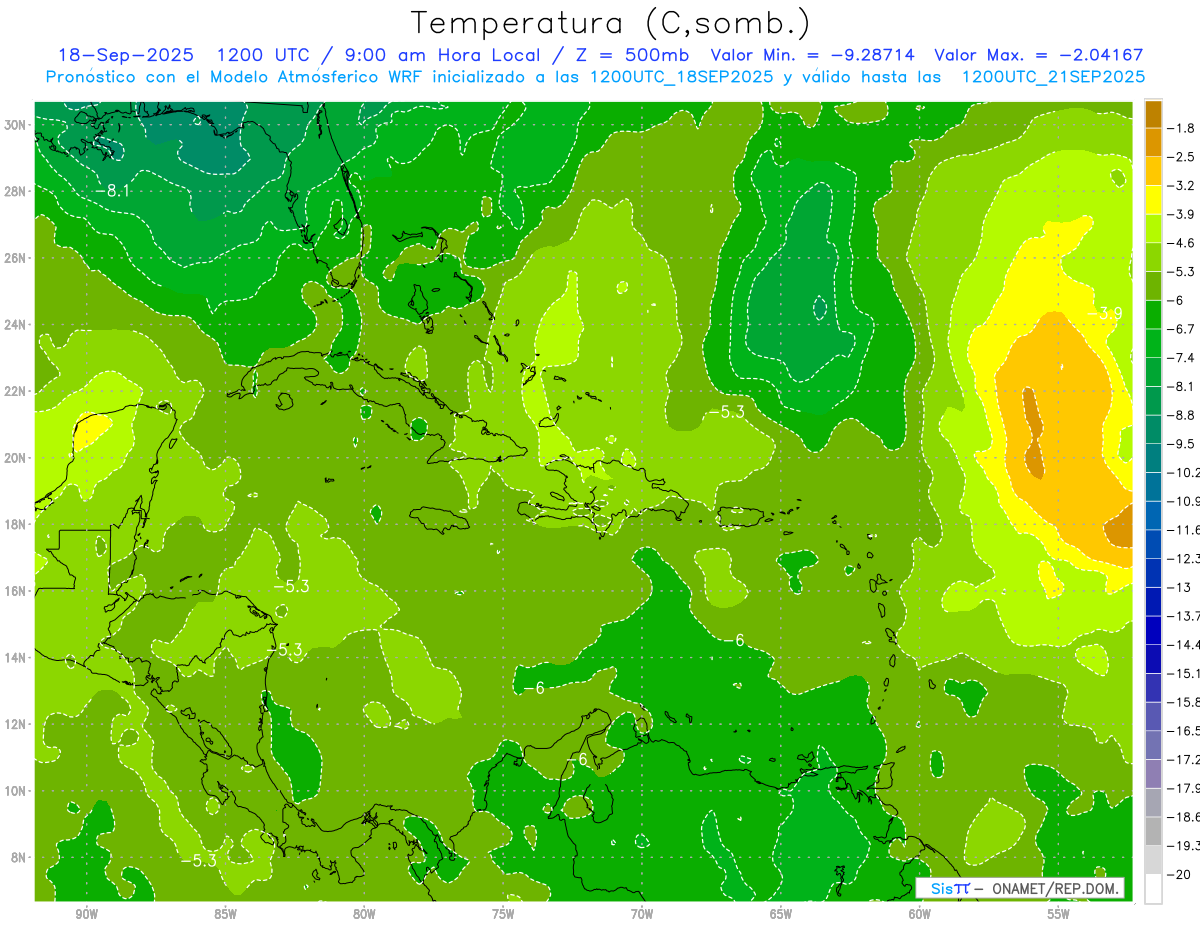Click the 1200UTC_21SEP2025 valid-until time text
The width and height of the screenshot is (1200, 927).
point(1052,77)
